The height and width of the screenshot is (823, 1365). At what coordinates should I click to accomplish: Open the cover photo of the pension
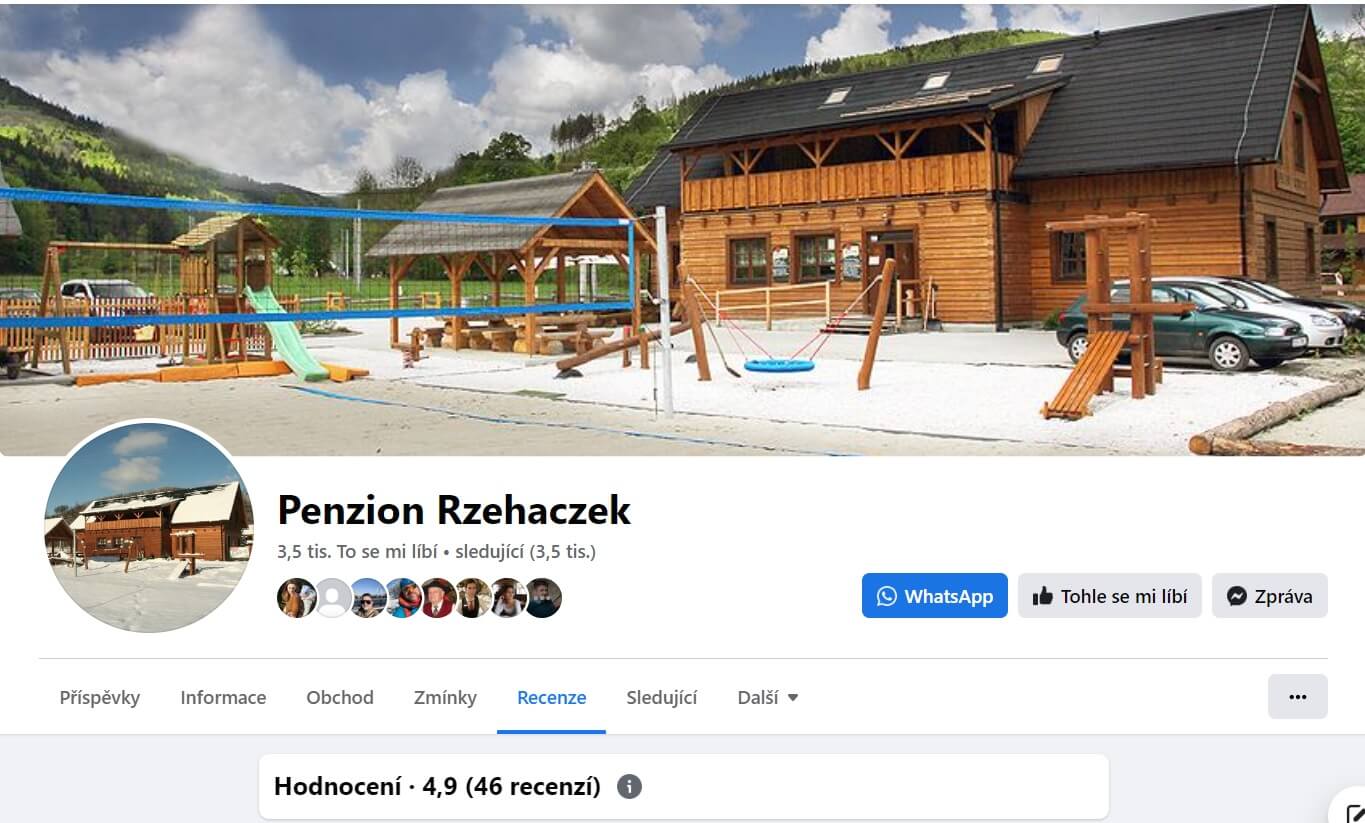[682, 230]
